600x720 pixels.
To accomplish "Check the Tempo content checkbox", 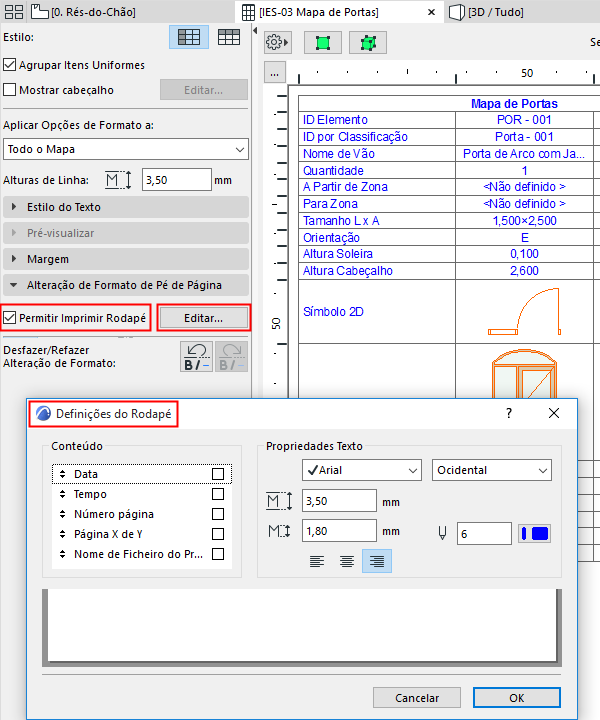I will [x=218, y=494].
